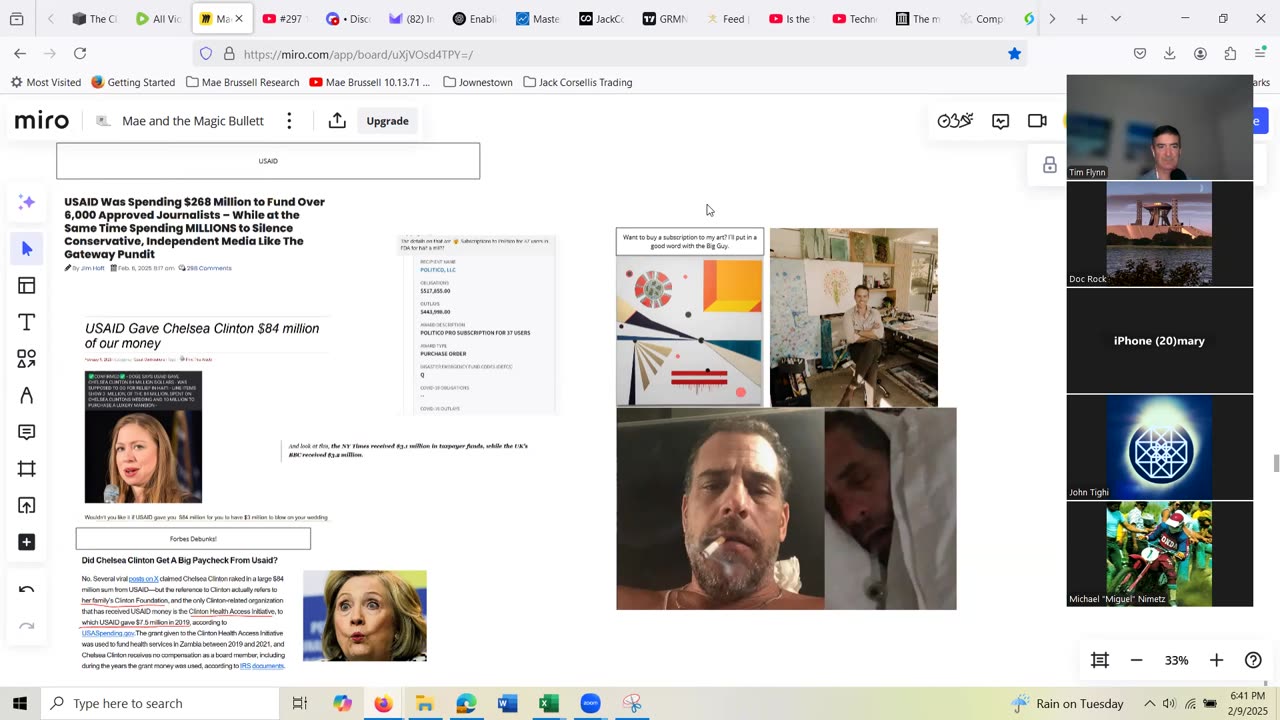Select the pen drawing tool
Viewport: 1280px width, 720px height.
pos(27,396)
